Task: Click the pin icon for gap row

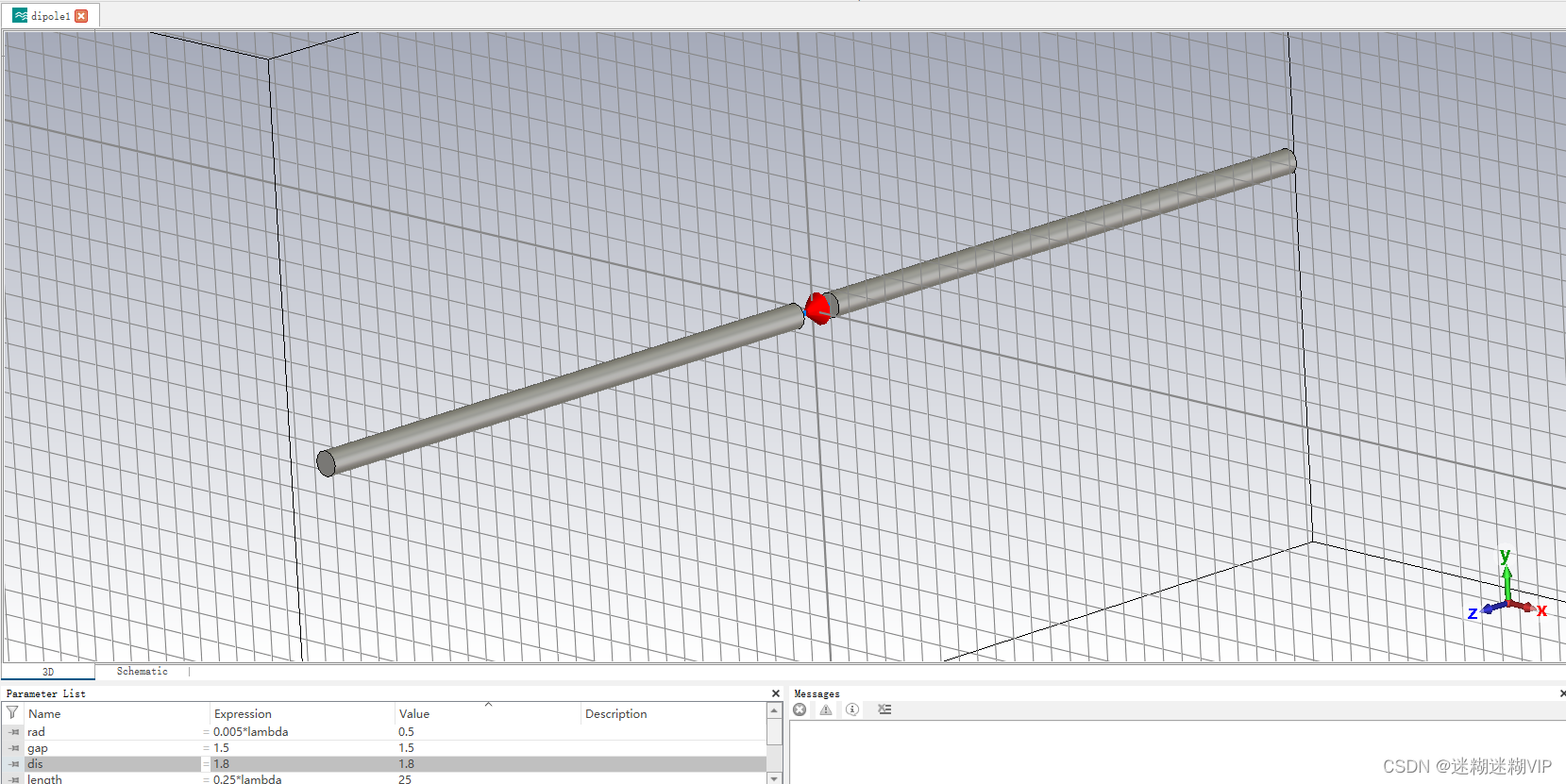Action: 14,748
